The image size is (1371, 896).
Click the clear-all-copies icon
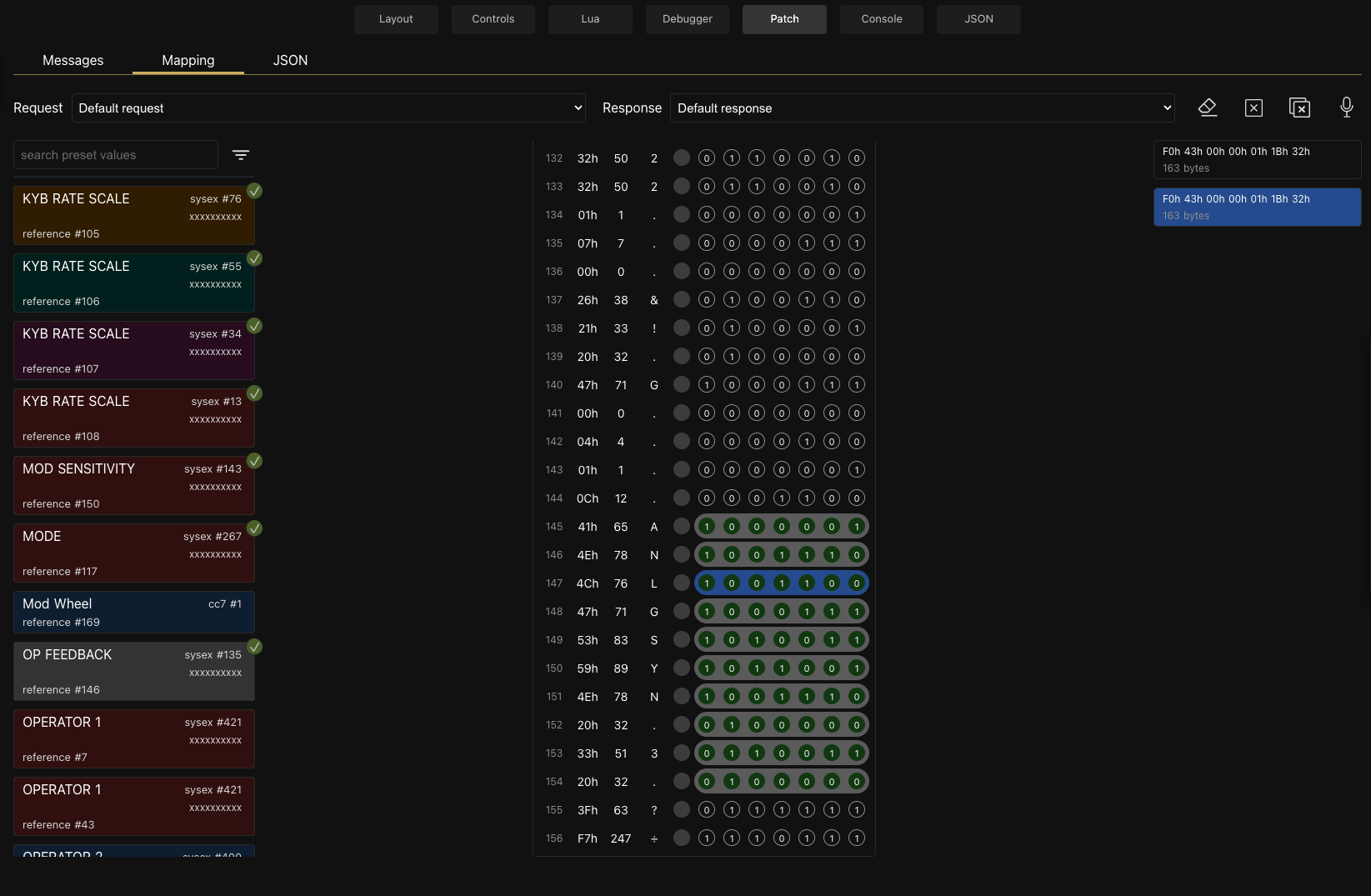(1300, 107)
